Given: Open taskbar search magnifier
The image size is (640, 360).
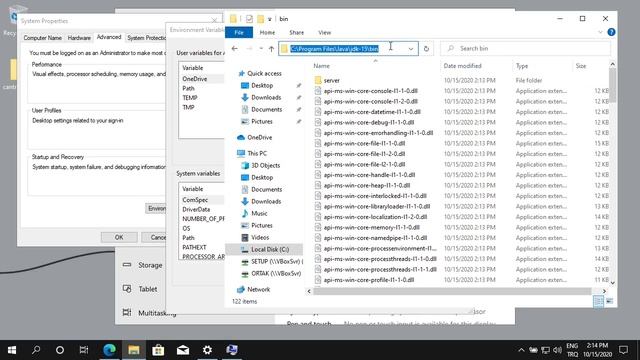Looking at the screenshot, I should tap(36, 350).
